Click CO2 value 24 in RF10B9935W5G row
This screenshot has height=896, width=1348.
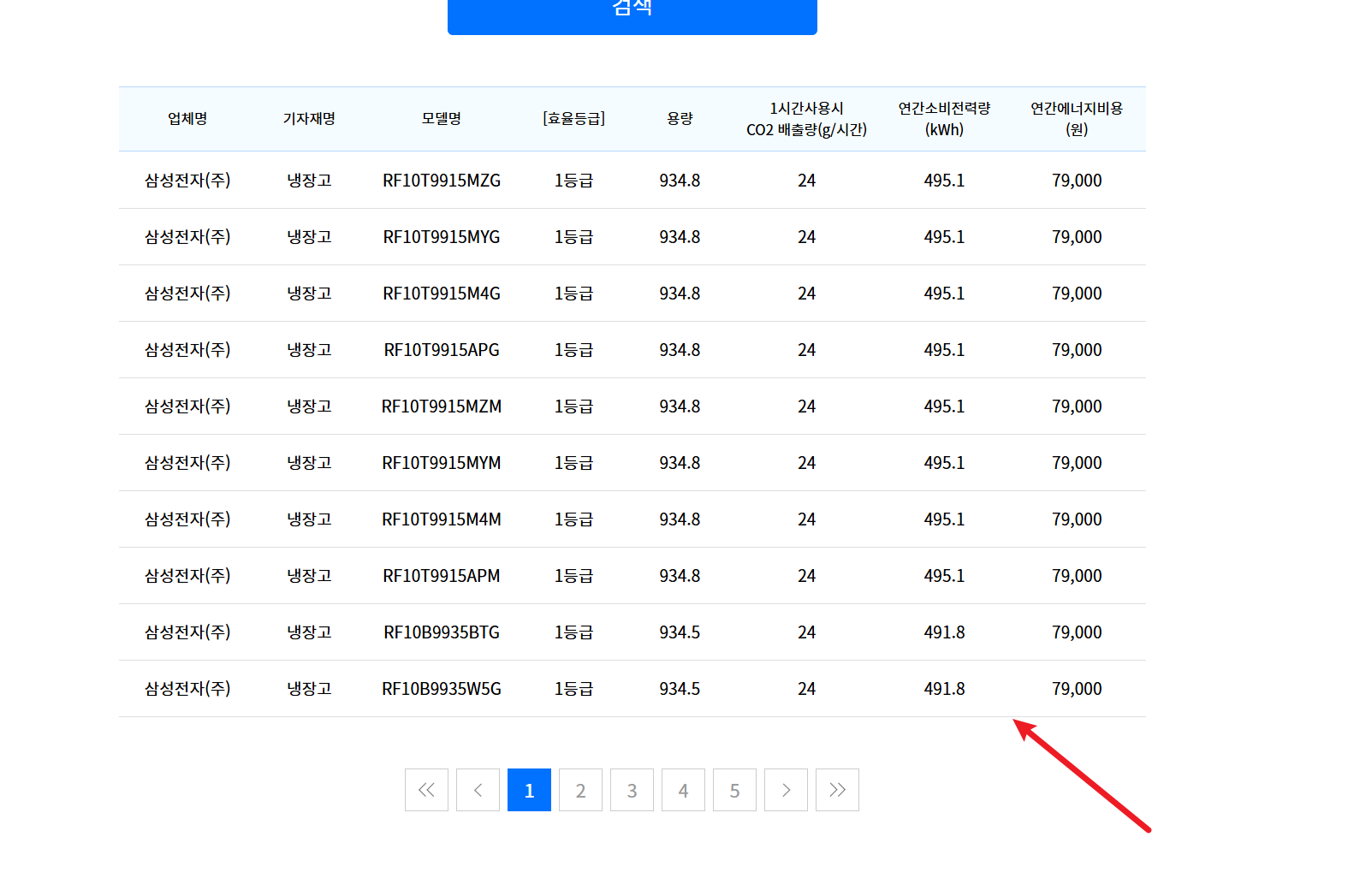point(806,689)
